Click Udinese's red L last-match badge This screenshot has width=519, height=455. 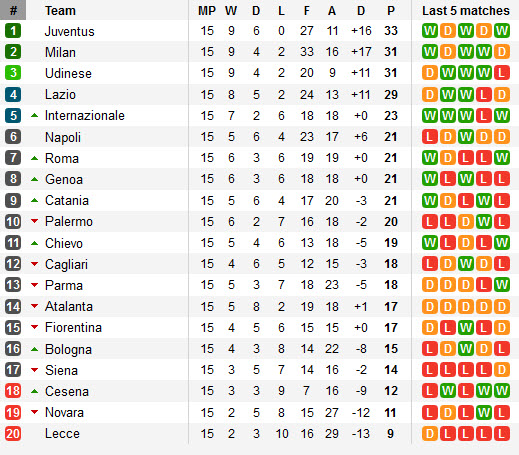502,73
